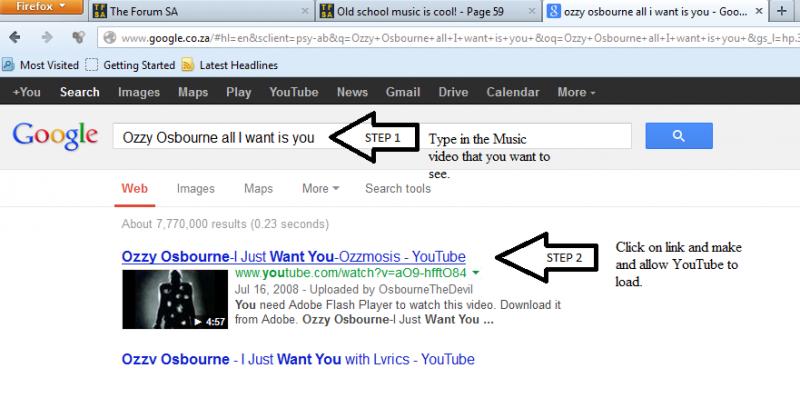Image resolution: width=800 pixels, height=418 pixels.
Task: Open YouTube from the Google top bar
Action: tap(293, 92)
